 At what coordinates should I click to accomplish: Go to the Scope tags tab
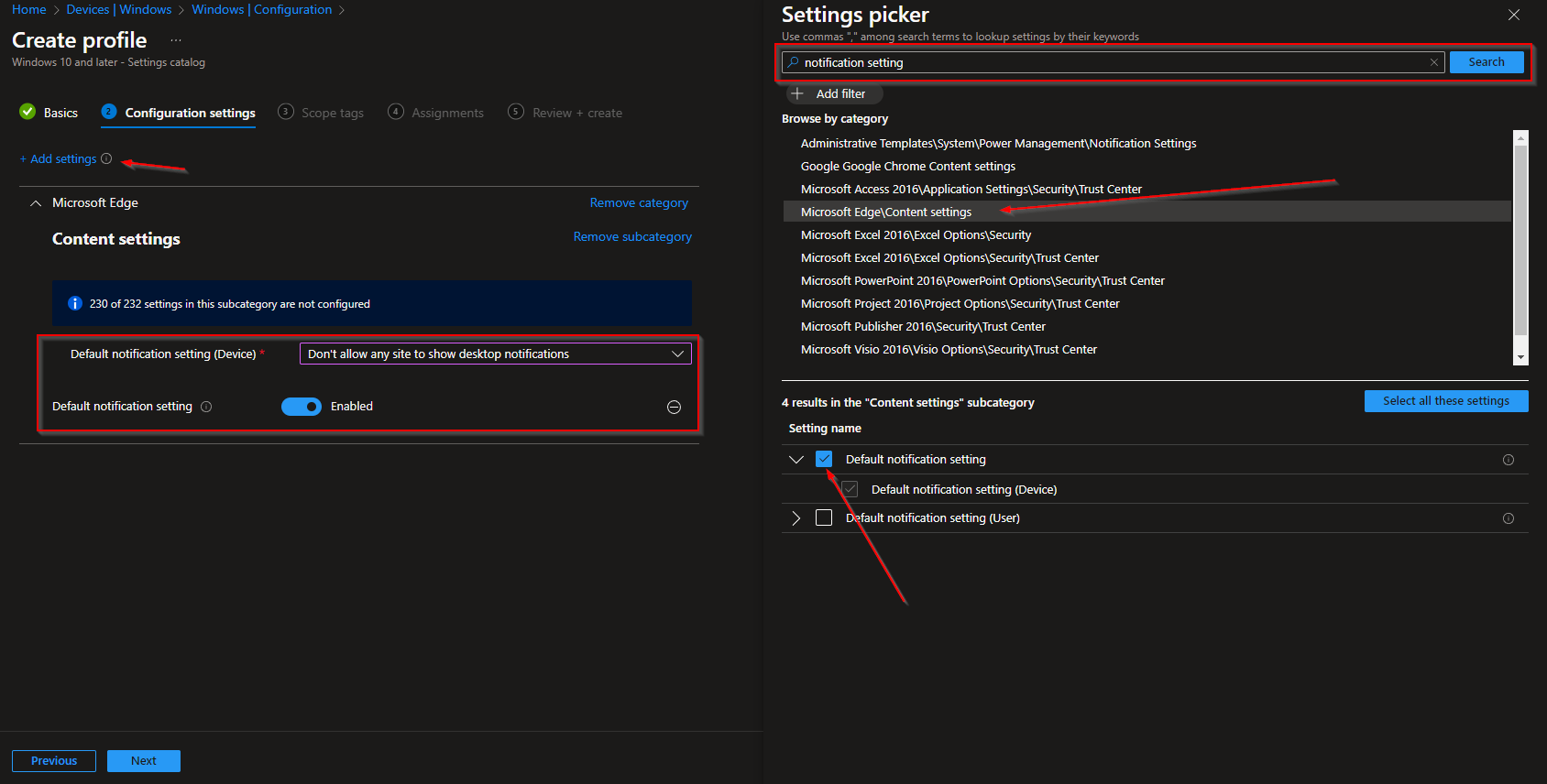click(x=321, y=113)
